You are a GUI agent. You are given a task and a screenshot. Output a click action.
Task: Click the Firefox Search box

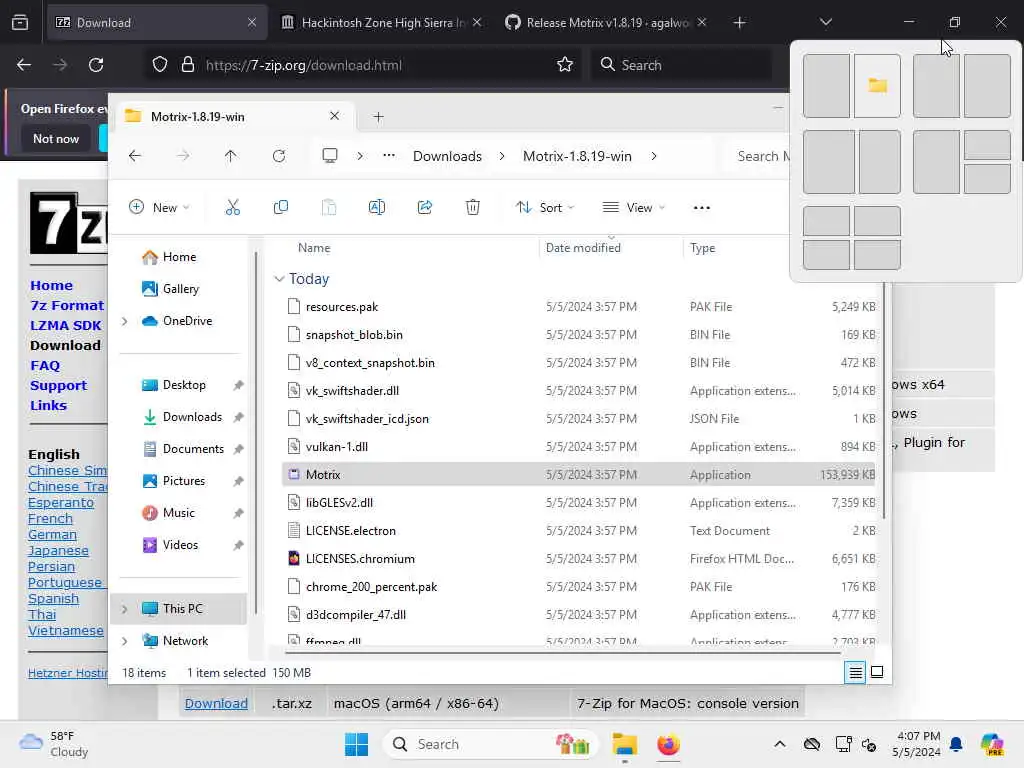click(x=682, y=65)
